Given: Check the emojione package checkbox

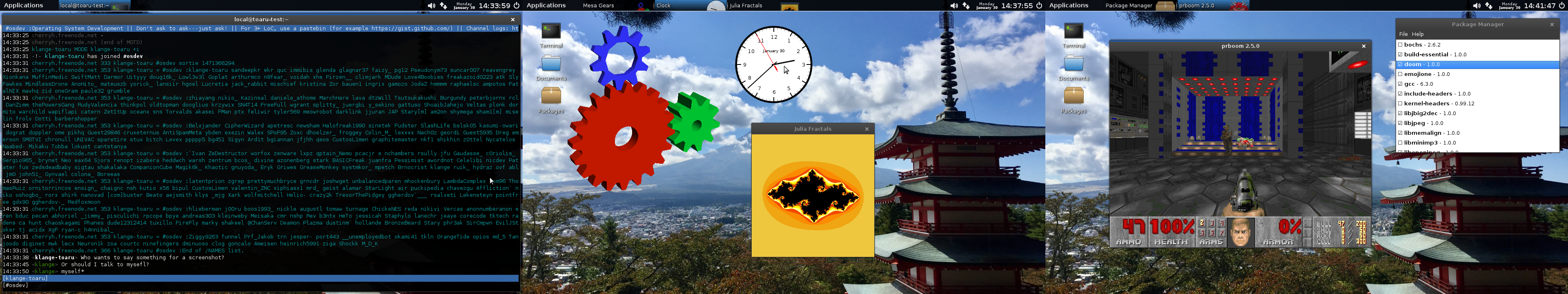Looking at the screenshot, I should coord(1400,73).
